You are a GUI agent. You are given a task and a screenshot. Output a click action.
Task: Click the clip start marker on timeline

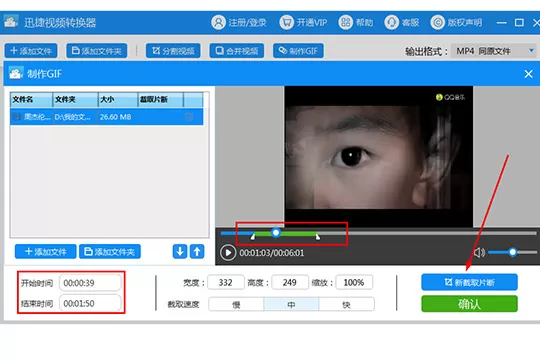point(253,236)
